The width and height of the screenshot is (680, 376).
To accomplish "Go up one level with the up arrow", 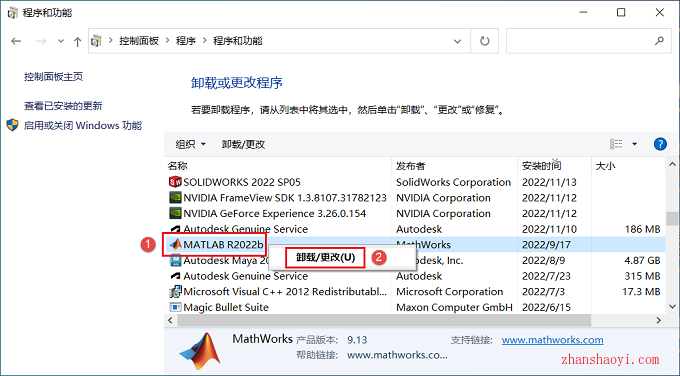I will click(77, 41).
